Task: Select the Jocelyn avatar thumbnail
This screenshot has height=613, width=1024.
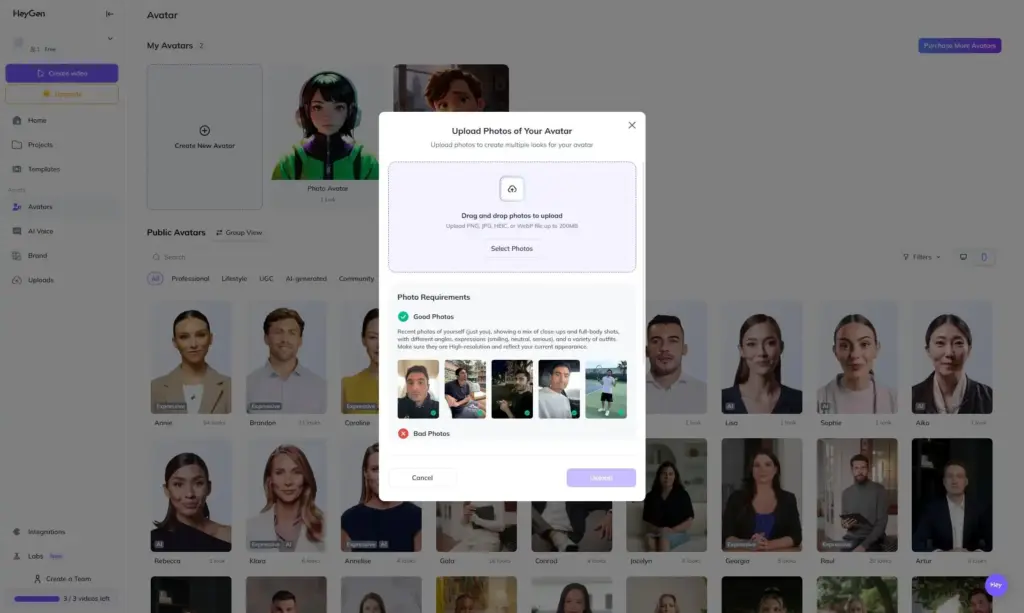Action: tap(666, 495)
